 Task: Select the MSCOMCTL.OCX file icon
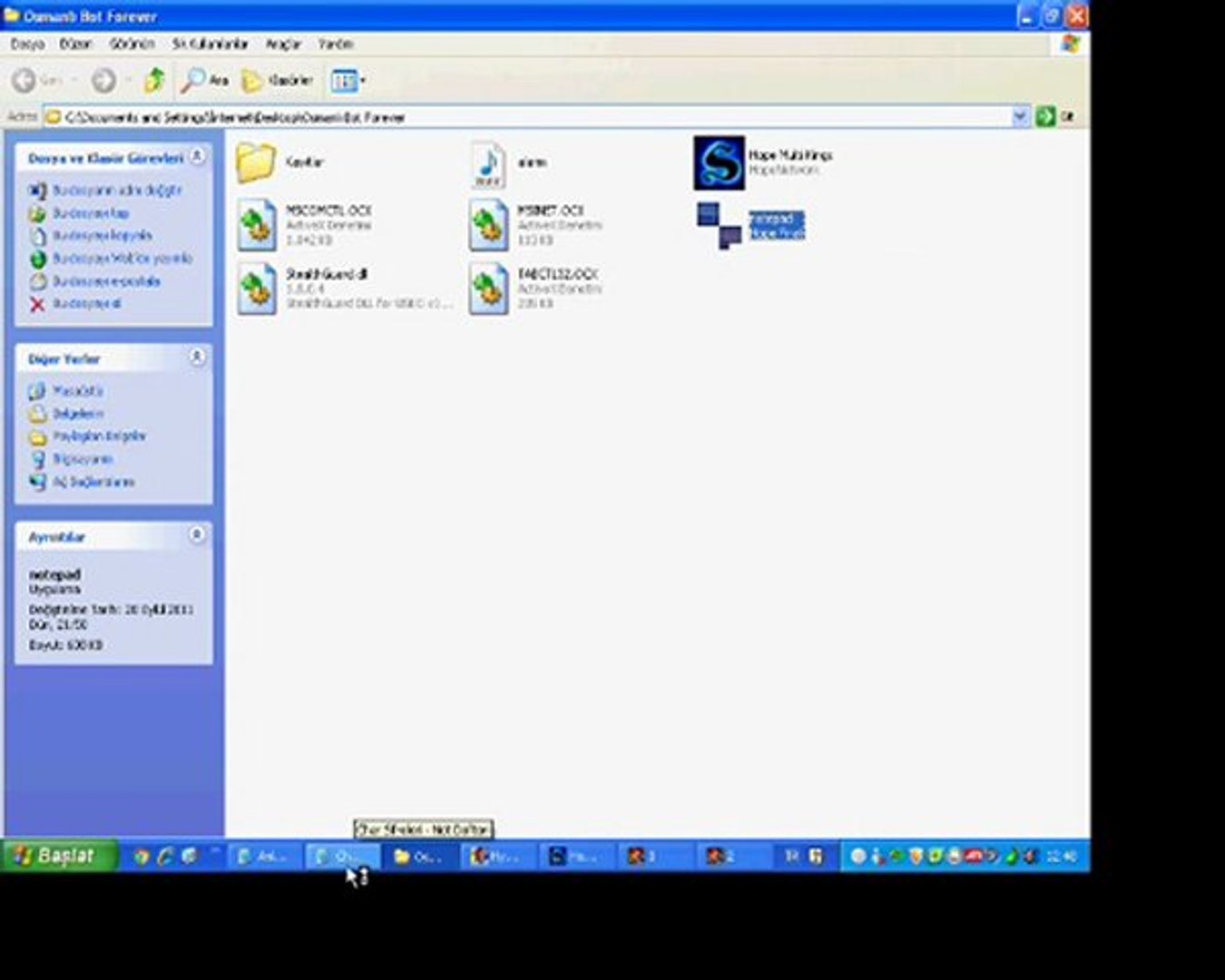(257, 225)
